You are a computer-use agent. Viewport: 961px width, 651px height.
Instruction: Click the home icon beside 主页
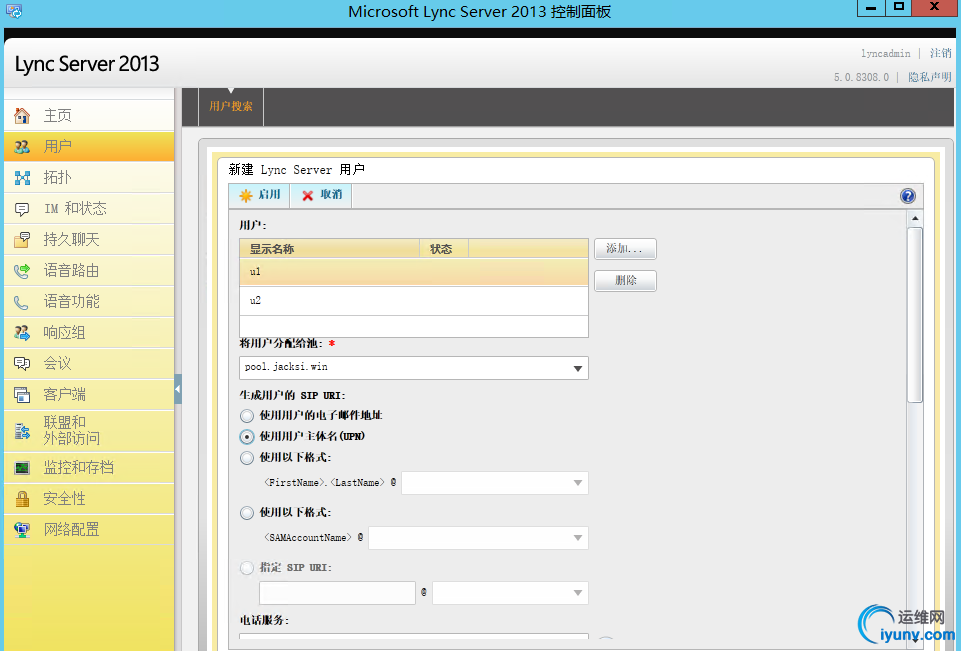[x=22, y=115]
